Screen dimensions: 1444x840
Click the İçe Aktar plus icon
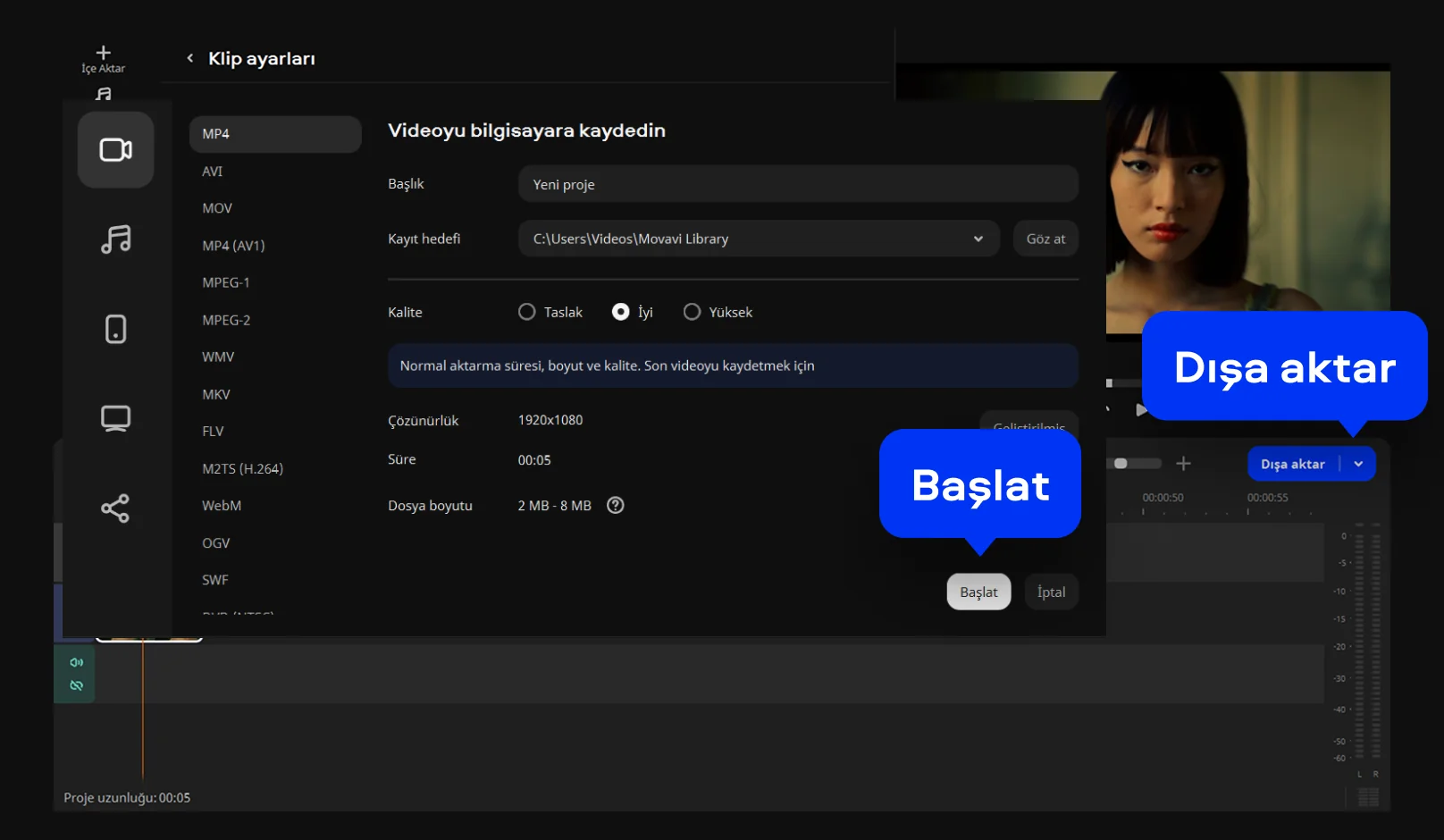tap(104, 53)
